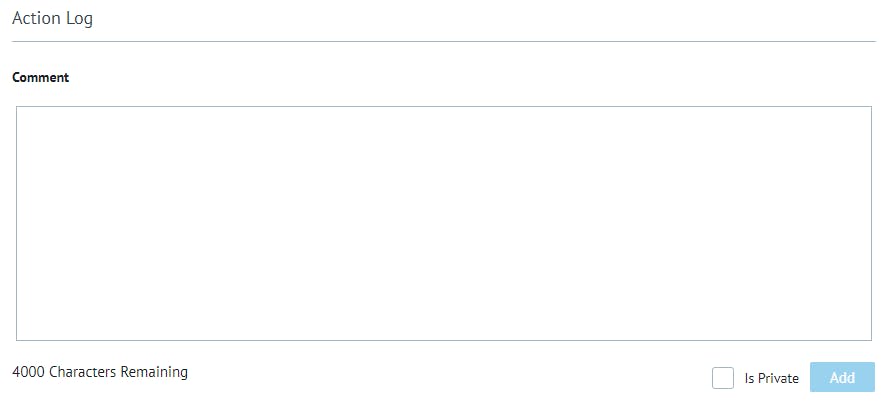Toggle the Is Private option
Screen dimensions: 894x408
pyautogui.click(x=723, y=378)
